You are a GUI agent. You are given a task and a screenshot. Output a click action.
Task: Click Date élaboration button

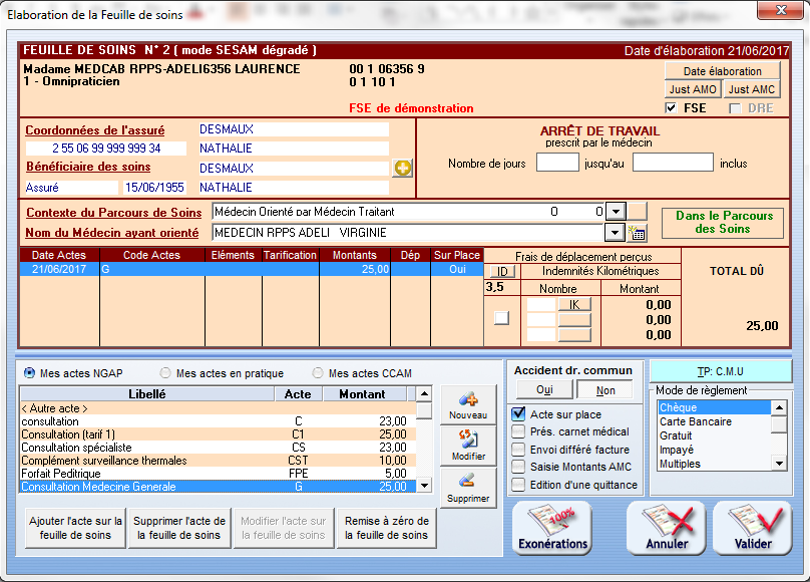click(x=722, y=71)
